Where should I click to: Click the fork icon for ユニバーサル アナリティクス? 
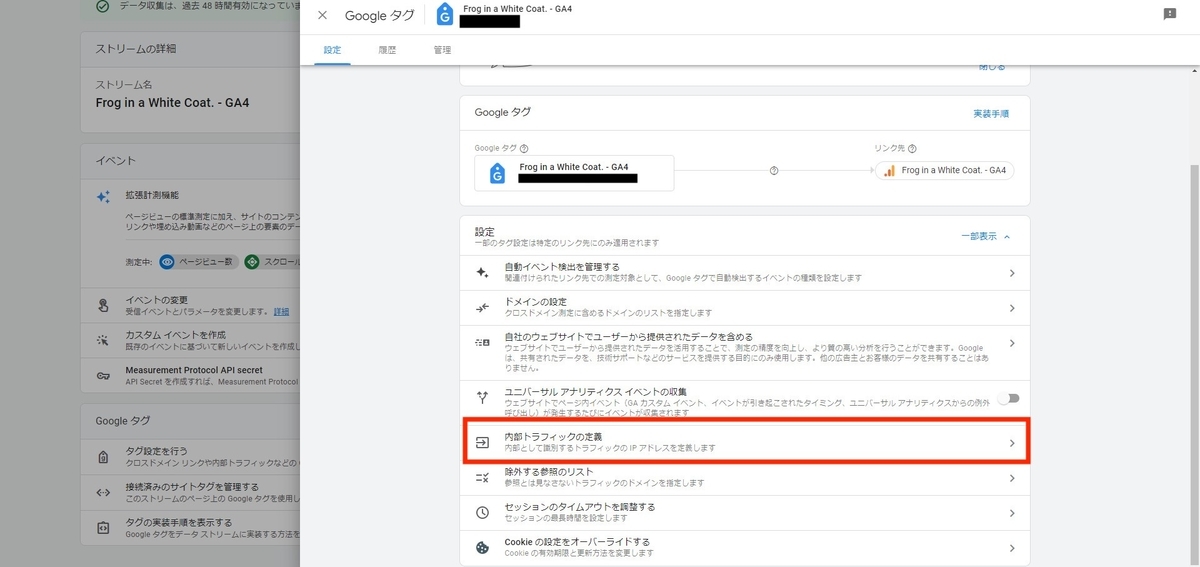(x=482, y=397)
